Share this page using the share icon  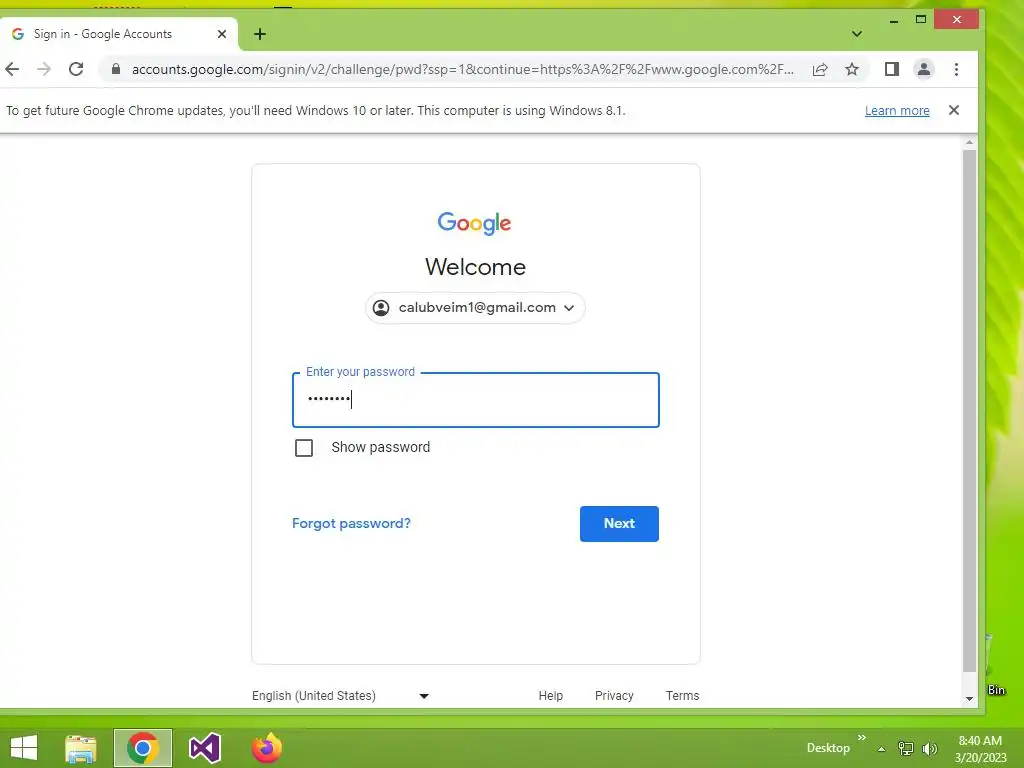tap(820, 69)
